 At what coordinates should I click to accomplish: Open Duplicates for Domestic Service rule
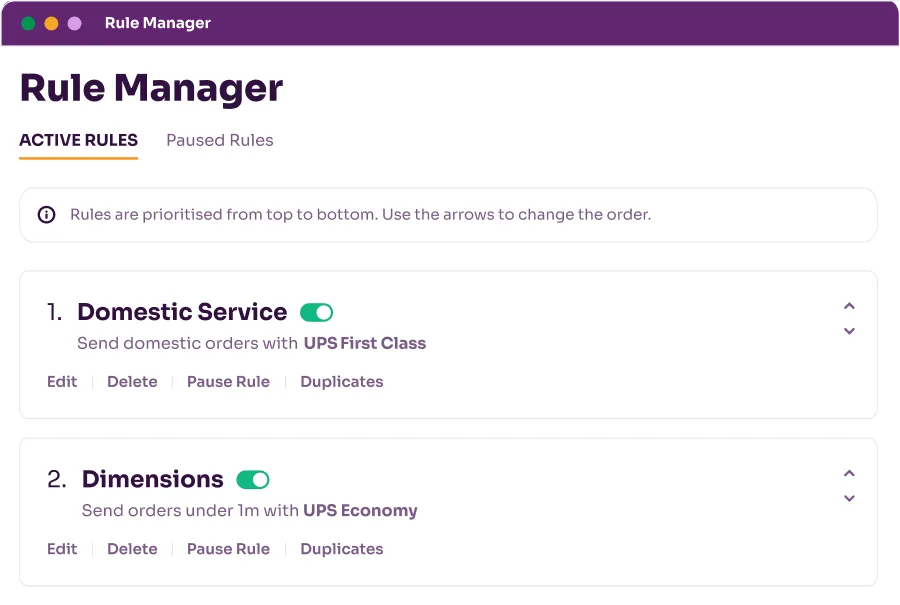coord(342,382)
